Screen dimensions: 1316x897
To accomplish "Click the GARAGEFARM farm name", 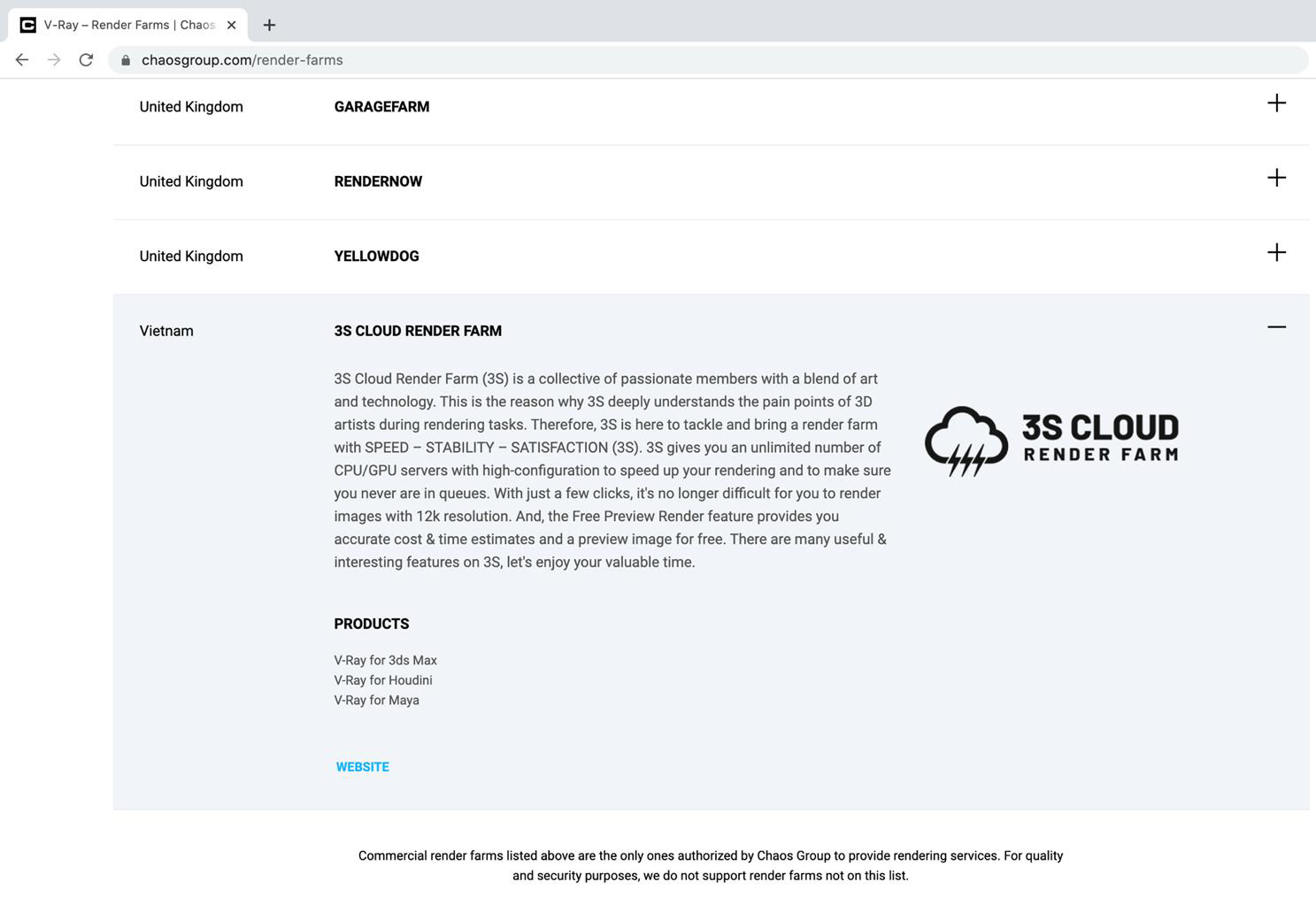I will coord(381,107).
